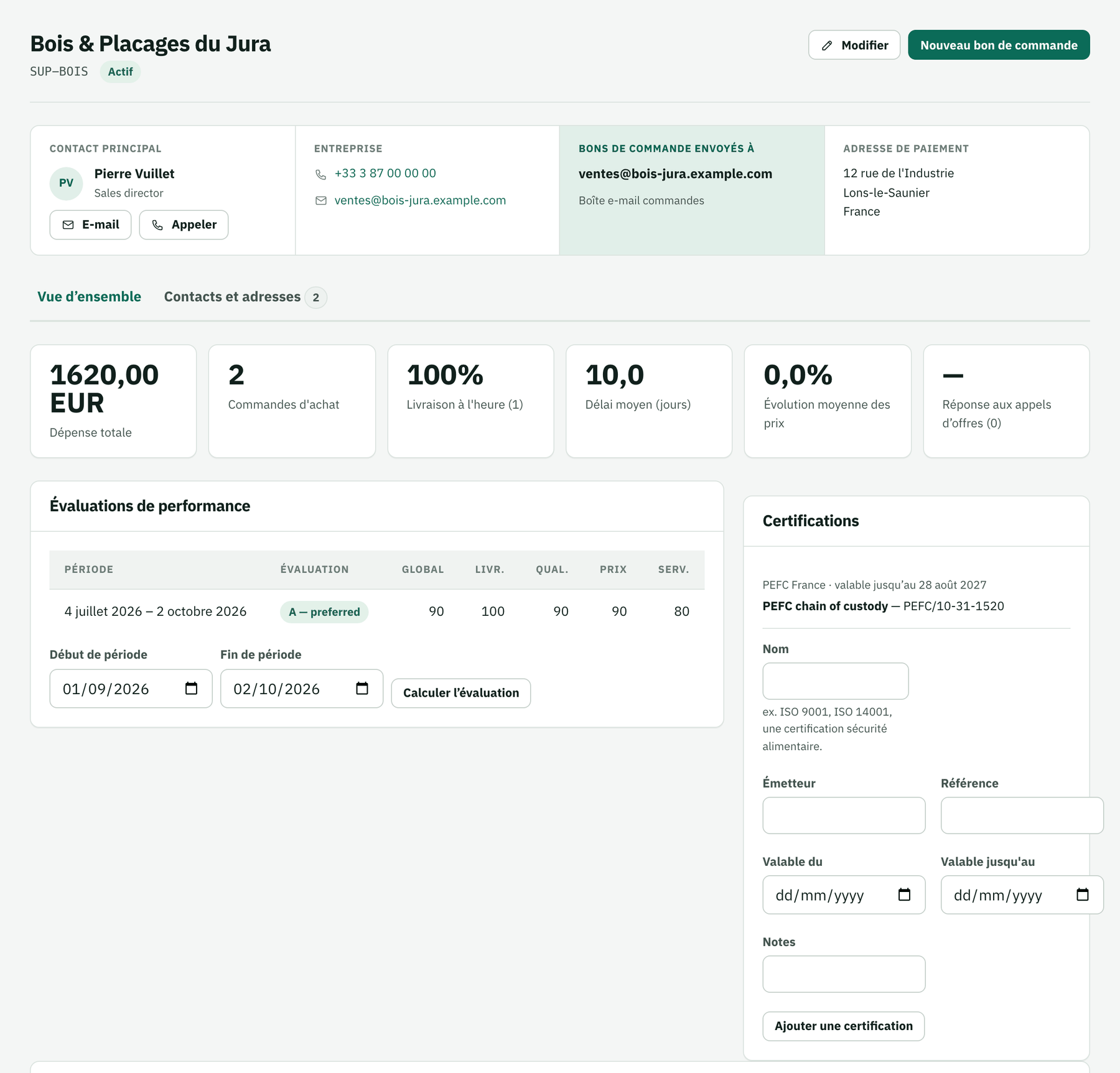Click the envelope icon beside ventes@bois-jura address
Screen dimensions: 1120x1073
point(321,200)
